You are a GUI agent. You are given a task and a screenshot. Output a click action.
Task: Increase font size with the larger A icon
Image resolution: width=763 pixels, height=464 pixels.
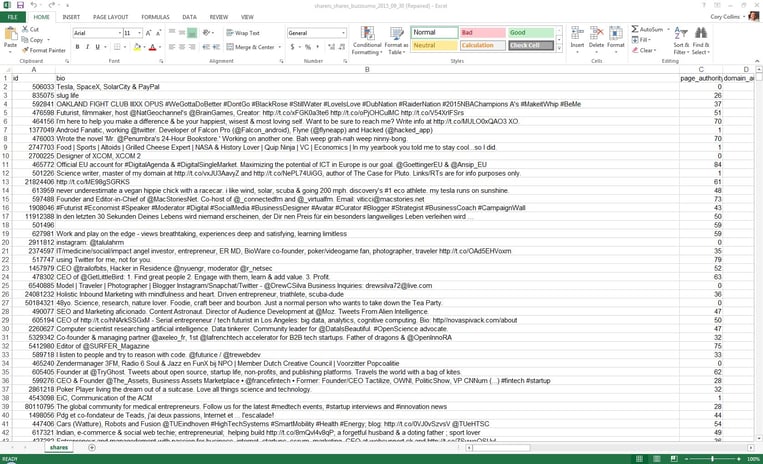pos(149,33)
